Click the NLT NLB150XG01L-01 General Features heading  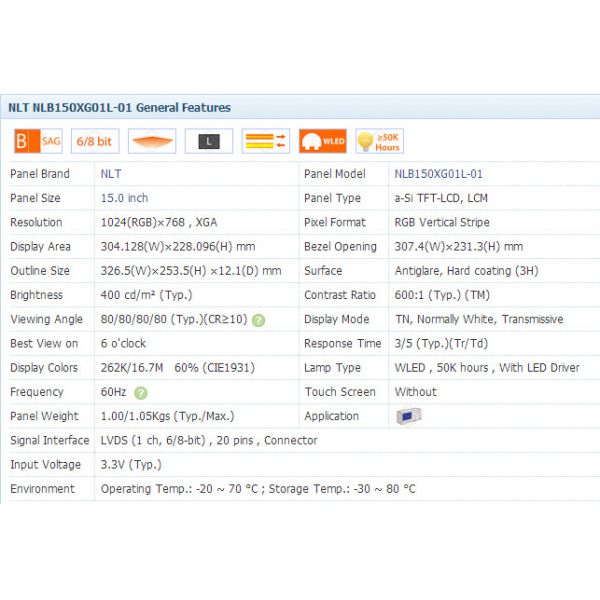(x=119, y=107)
